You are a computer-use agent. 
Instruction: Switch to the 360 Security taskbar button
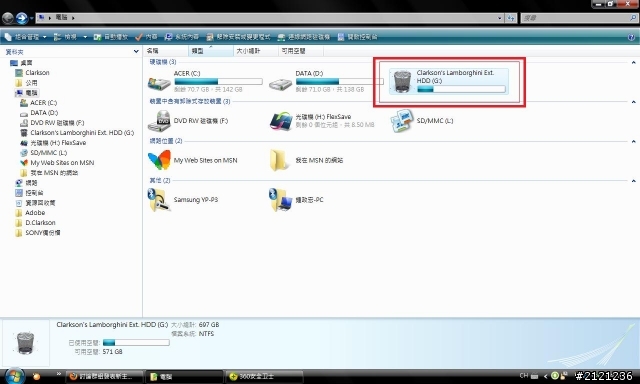click(x=264, y=376)
